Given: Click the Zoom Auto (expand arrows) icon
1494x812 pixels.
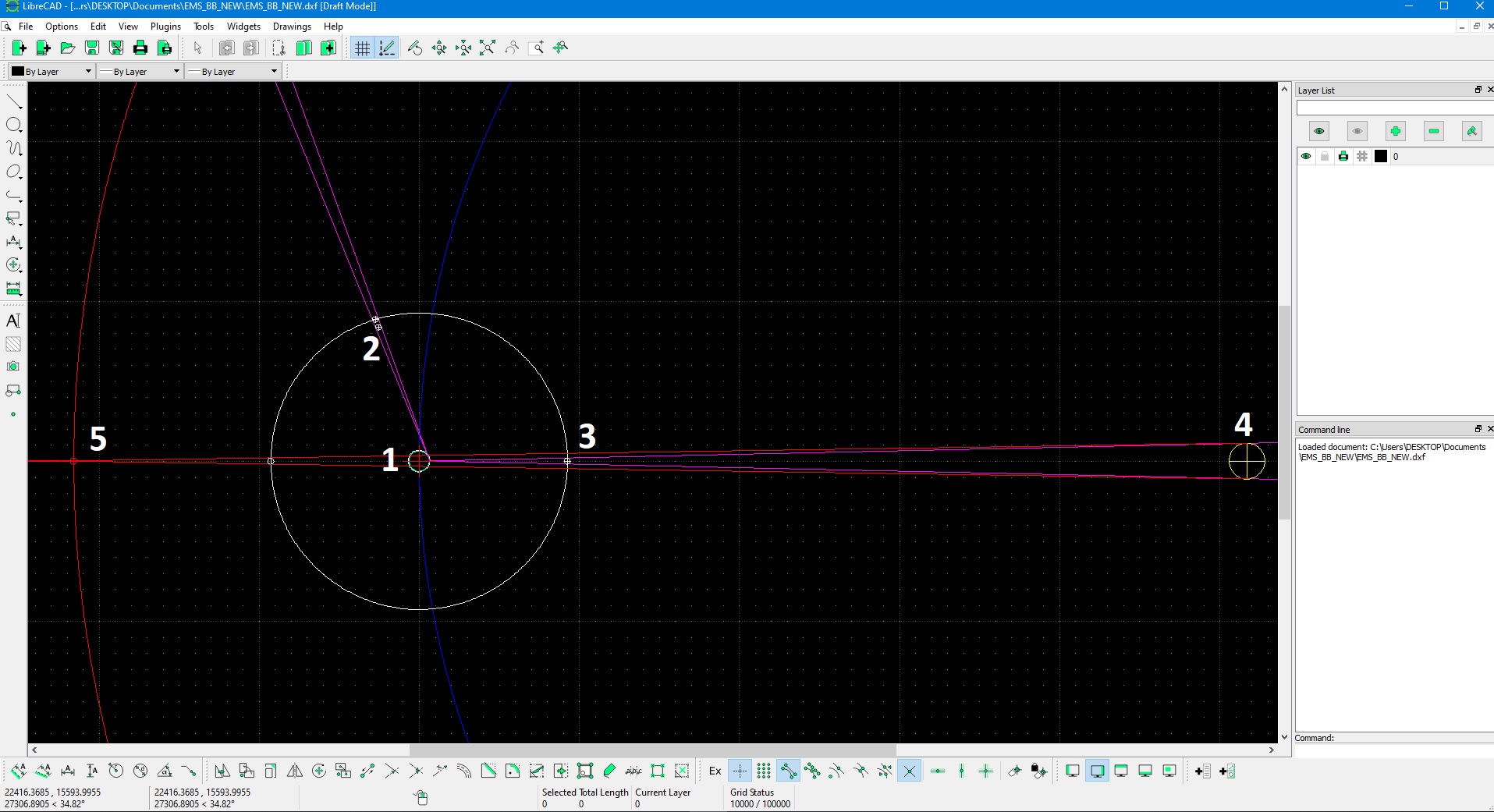Looking at the screenshot, I should tap(488, 48).
